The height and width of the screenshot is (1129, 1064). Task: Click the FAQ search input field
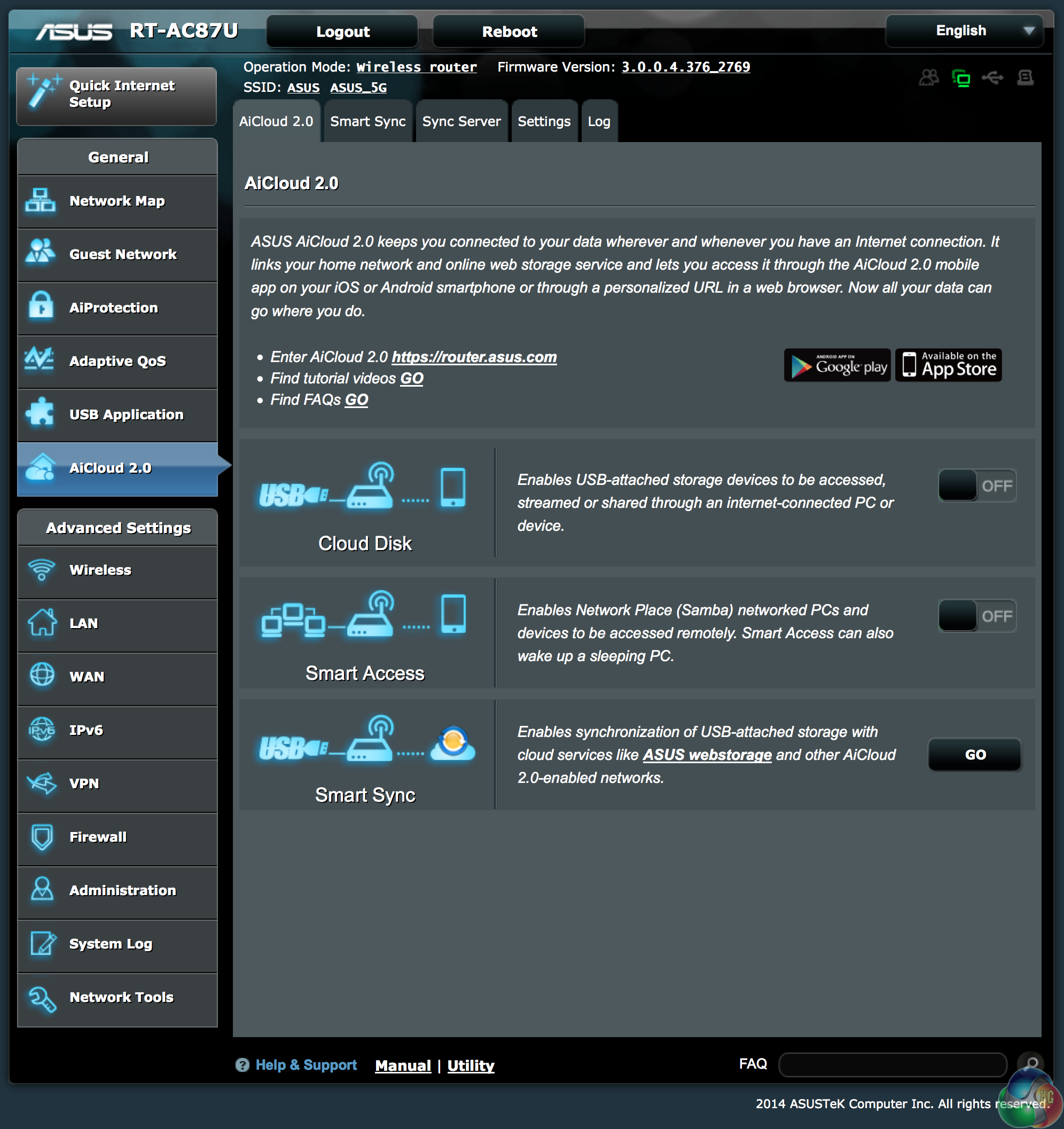[893, 1064]
